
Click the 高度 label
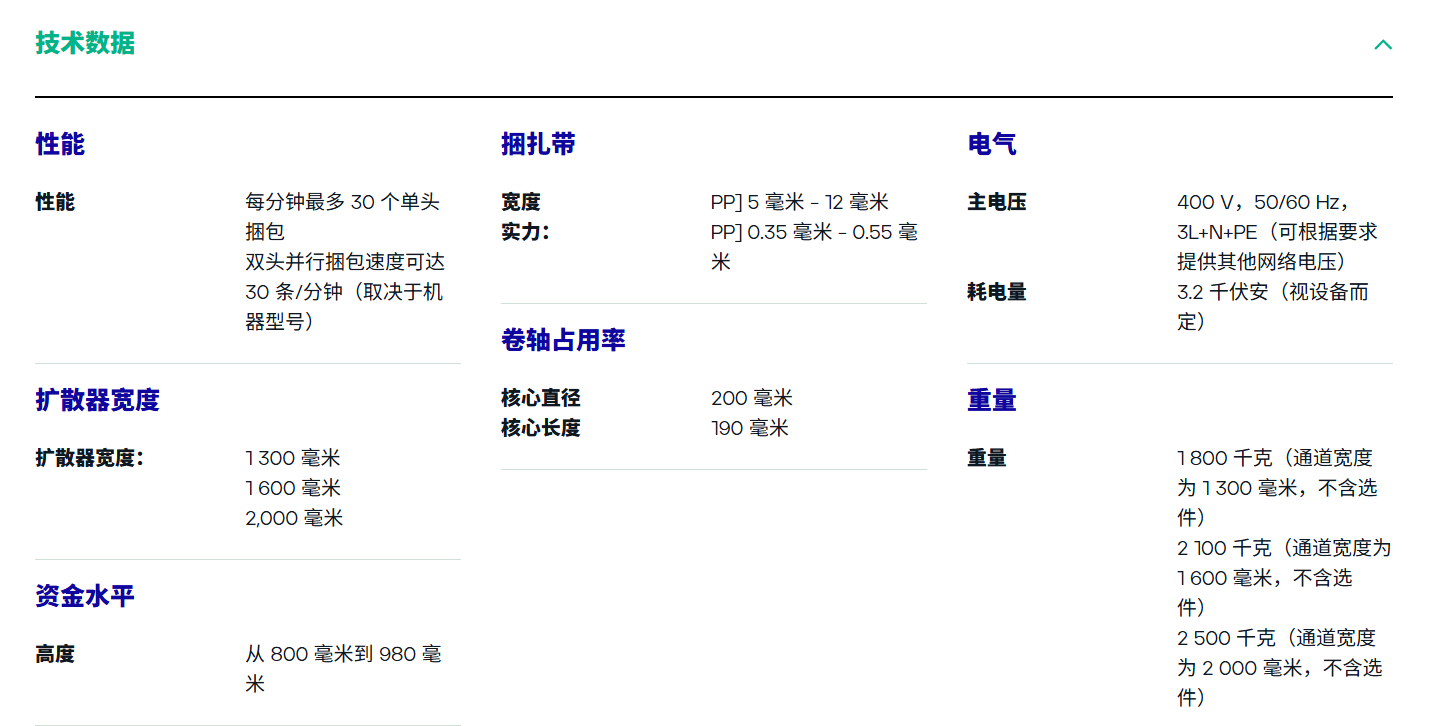click(x=55, y=654)
